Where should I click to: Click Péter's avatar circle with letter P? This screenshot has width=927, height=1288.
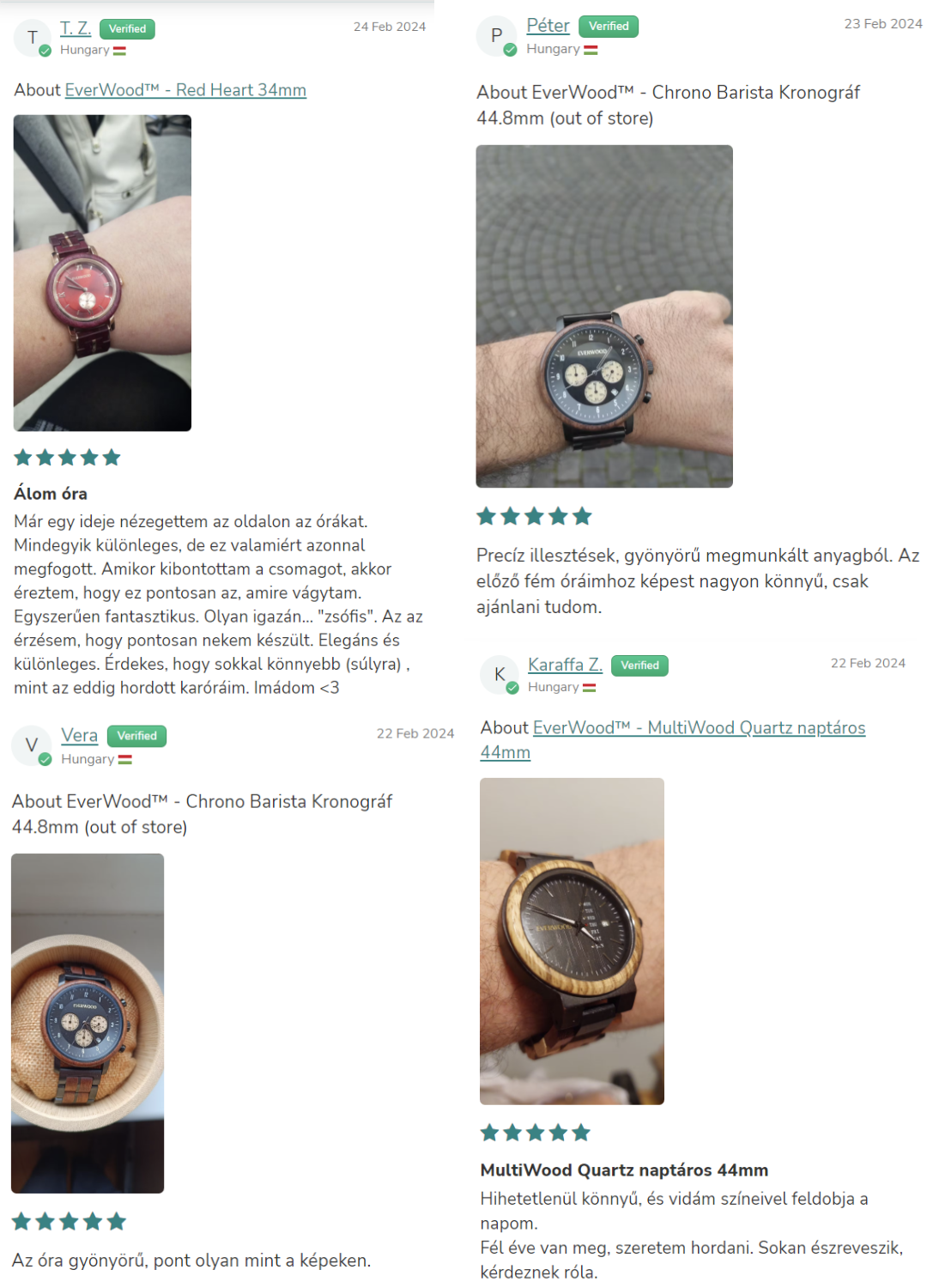pyautogui.click(x=496, y=36)
